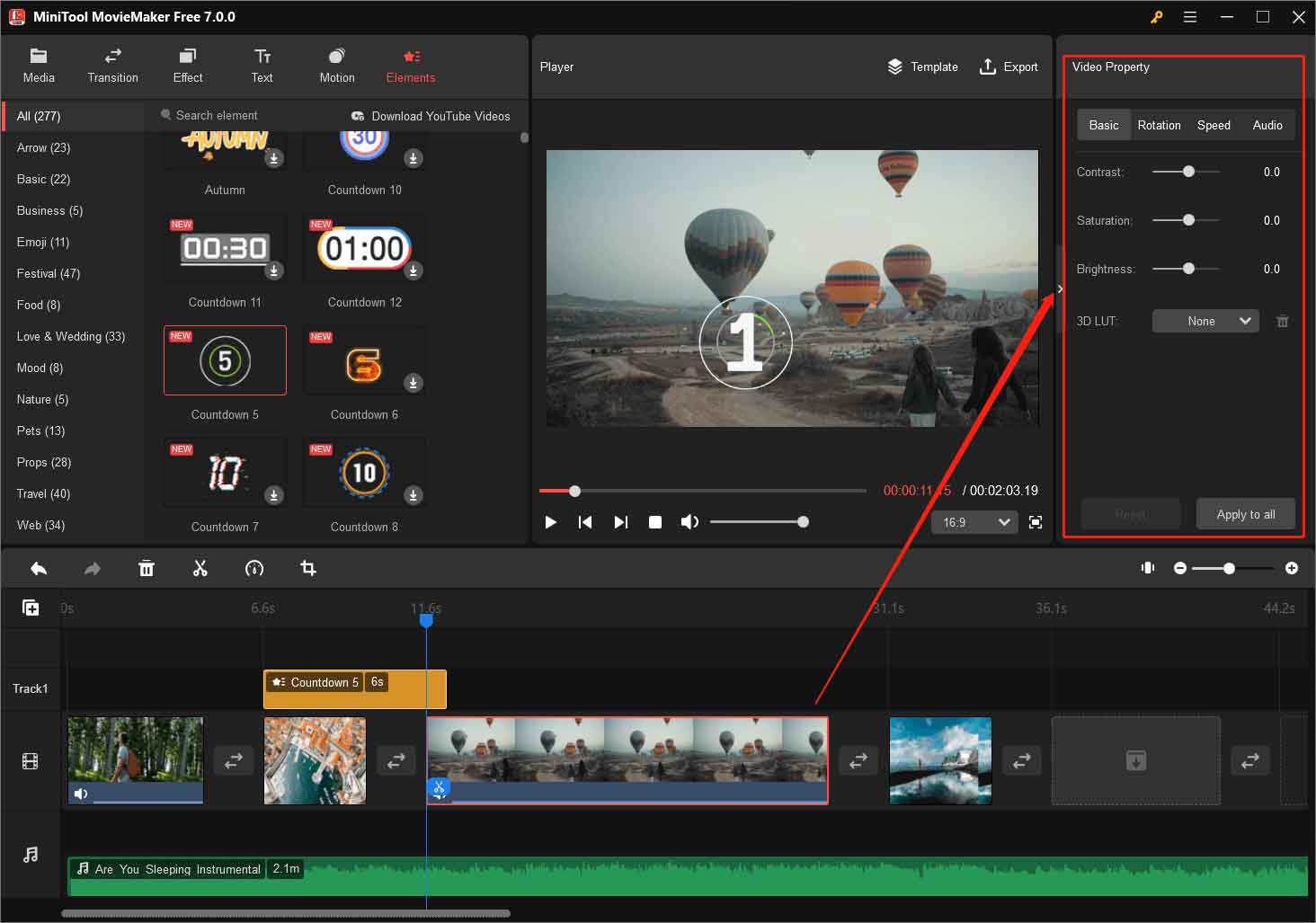Click Download YouTube Videos link
Image resolution: width=1316 pixels, height=923 pixels.
[x=431, y=116]
